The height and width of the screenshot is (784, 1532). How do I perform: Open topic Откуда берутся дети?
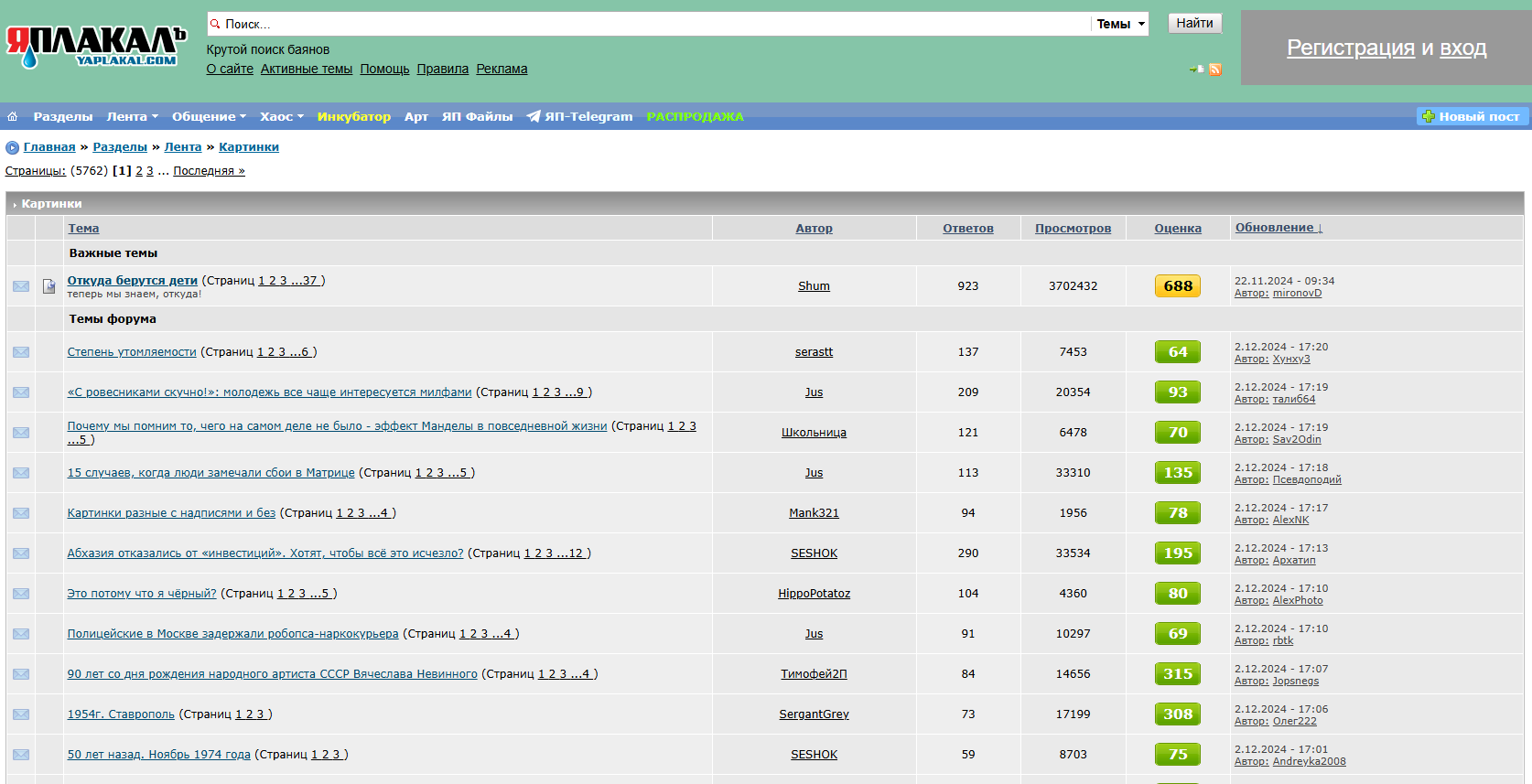(x=133, y=281)
